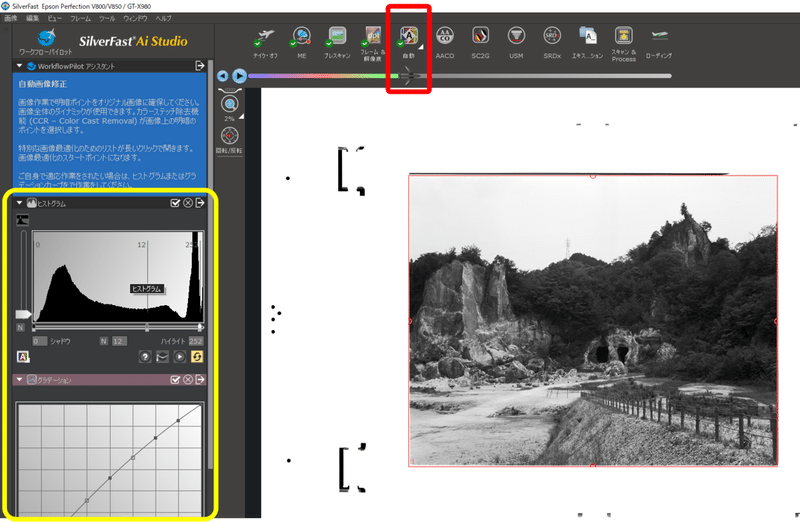Open the 画像 menu
This screenshot has width=800, height=522.
click(11, 18)
